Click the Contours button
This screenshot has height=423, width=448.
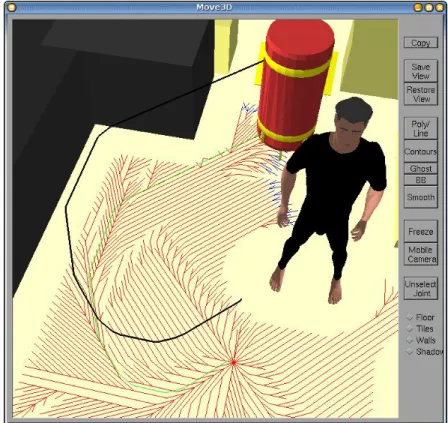(421, 151)
